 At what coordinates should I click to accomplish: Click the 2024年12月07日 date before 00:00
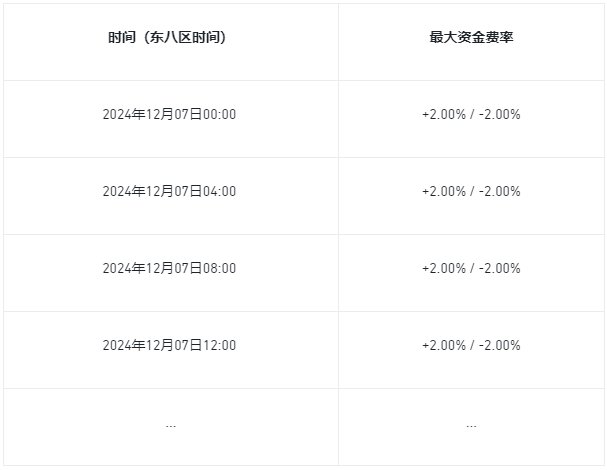point(152,114)
